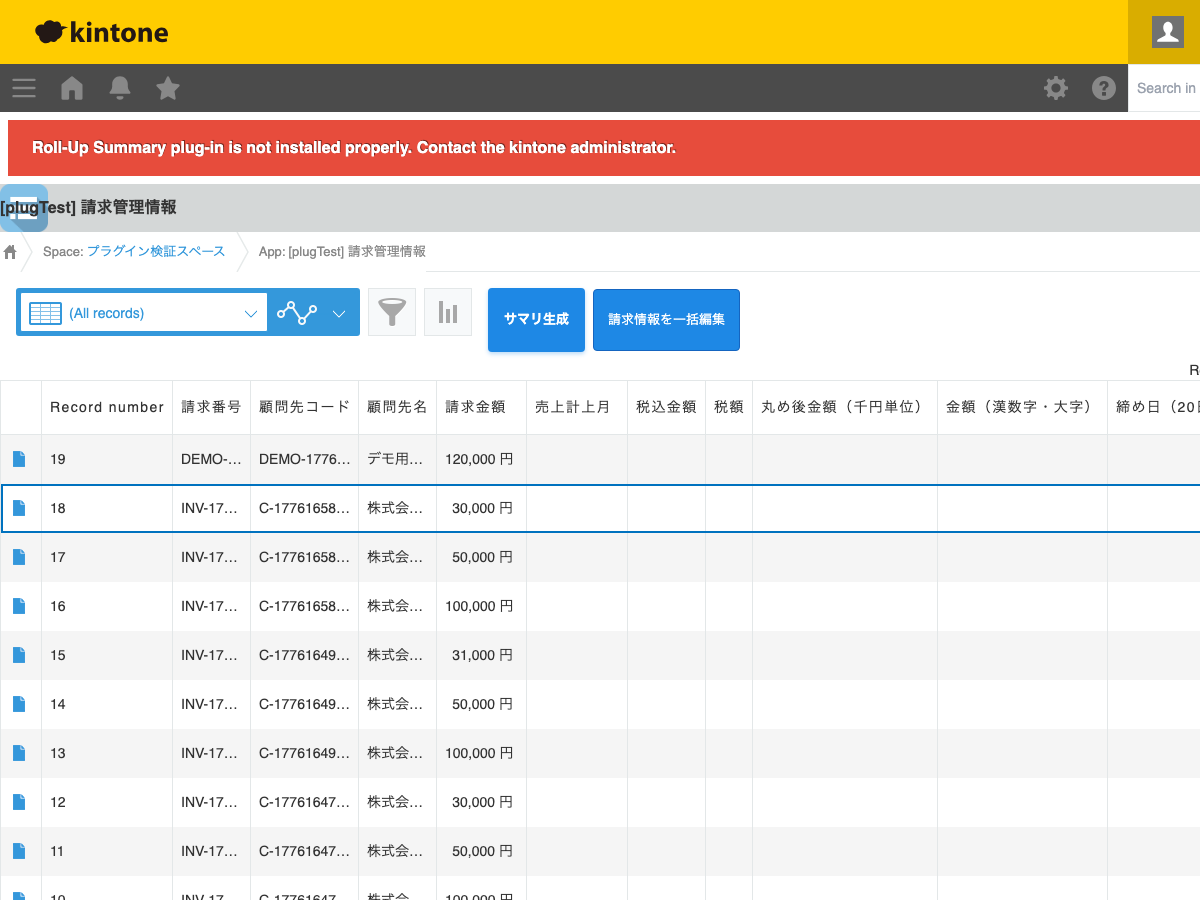Click the user account avatar
This screenshot has width=1200, height=900.
[1167, 32]
